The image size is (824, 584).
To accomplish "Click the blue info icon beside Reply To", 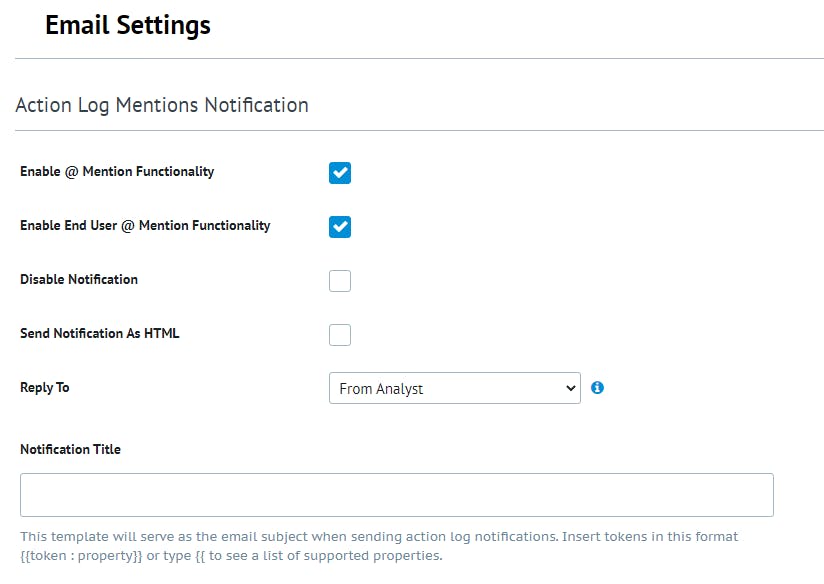I will 597,388.
